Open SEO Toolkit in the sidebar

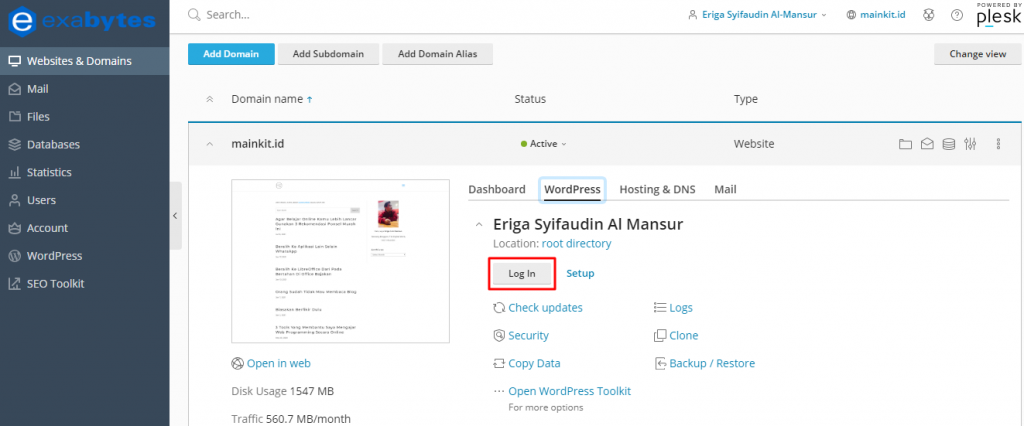point(84,284)
